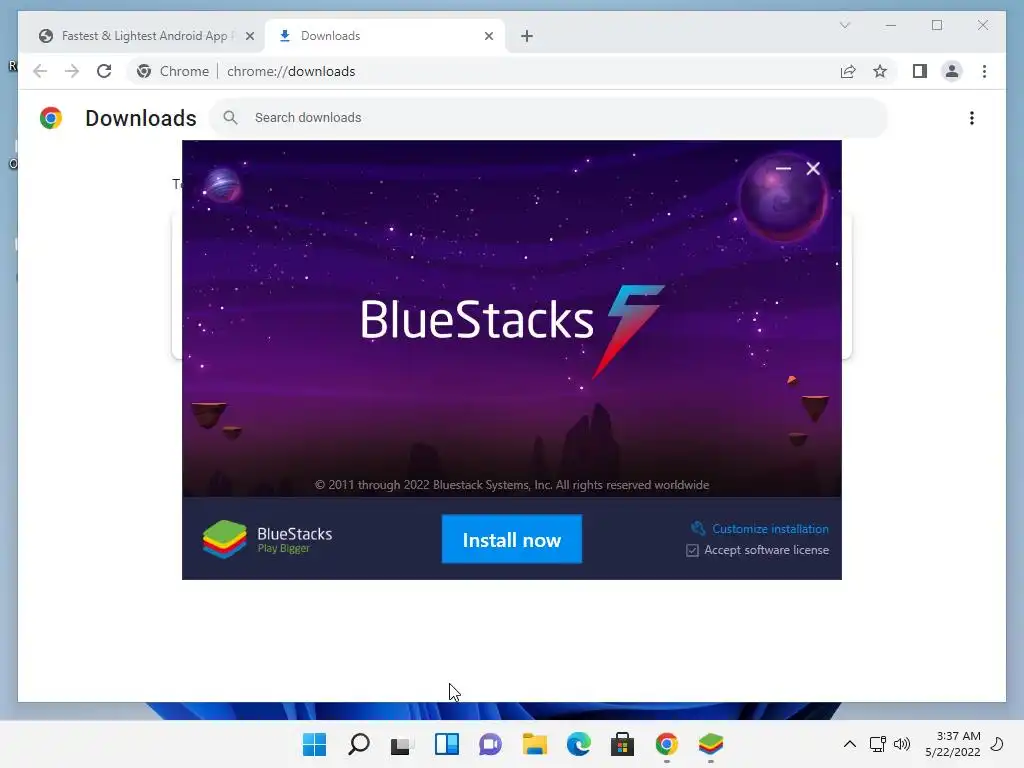This screenshot has height=768, width=1024.
Task: Minimize the BlueStacks installer window
Action: (x=783, y=168)
